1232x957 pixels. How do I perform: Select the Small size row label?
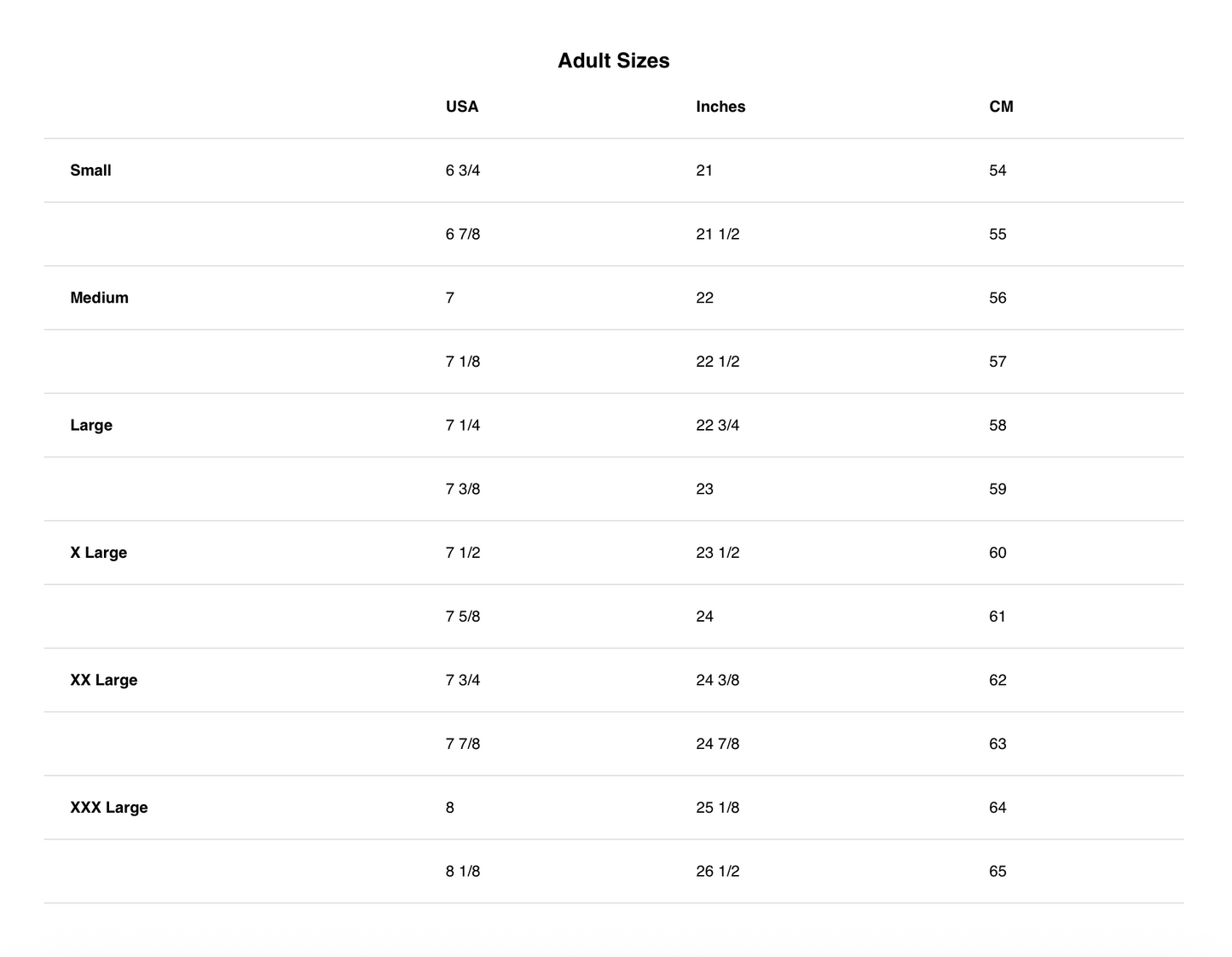tap(90, 171)
